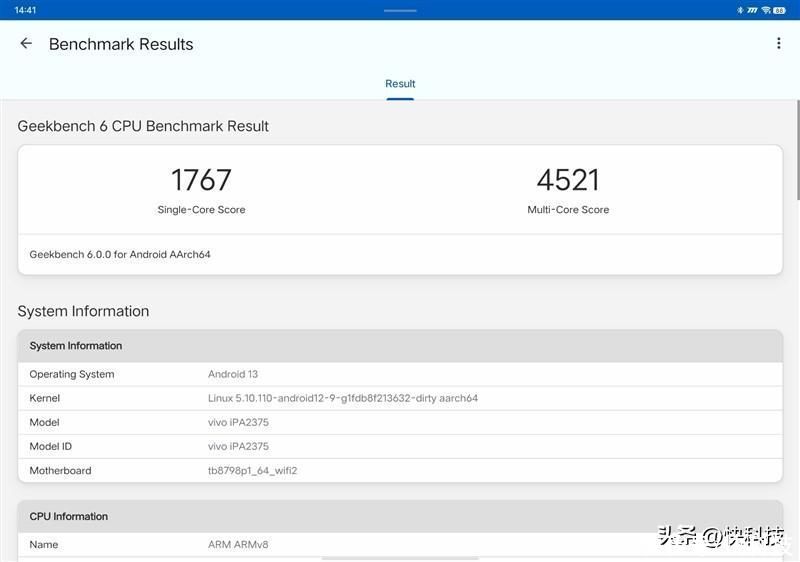Click the Name row label under CPU Information
This screenshot has width=800, height=562.
(x=44, y=545)
